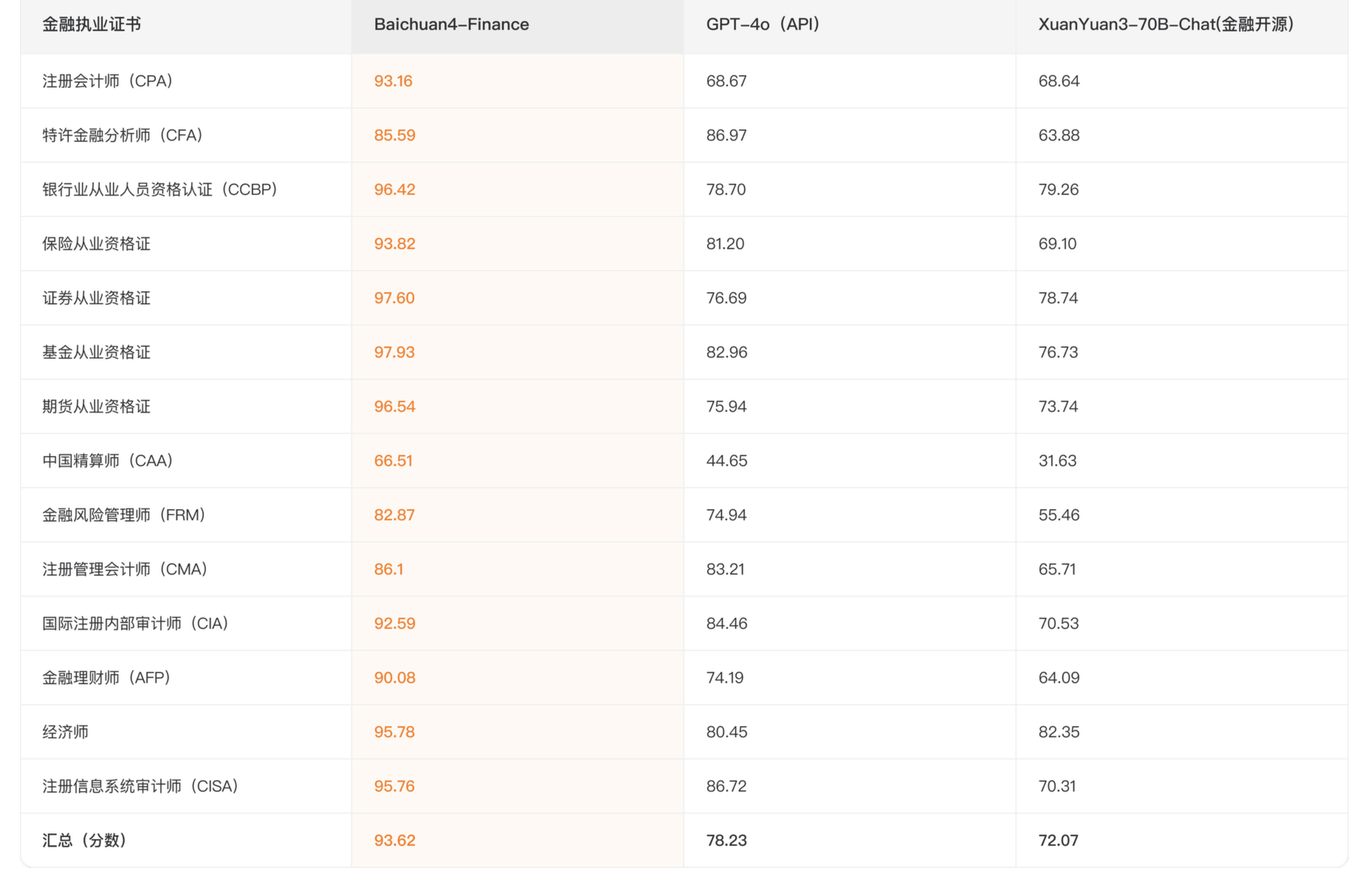Click the 66.51 score in the CAA row
The image size is (1372, 879).
(x=393, y=461)
